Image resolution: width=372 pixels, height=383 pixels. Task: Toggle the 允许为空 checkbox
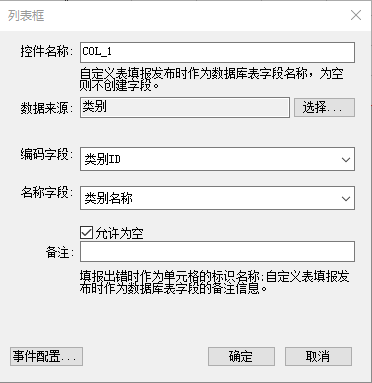pyautogui.click(x=87, y=233)
